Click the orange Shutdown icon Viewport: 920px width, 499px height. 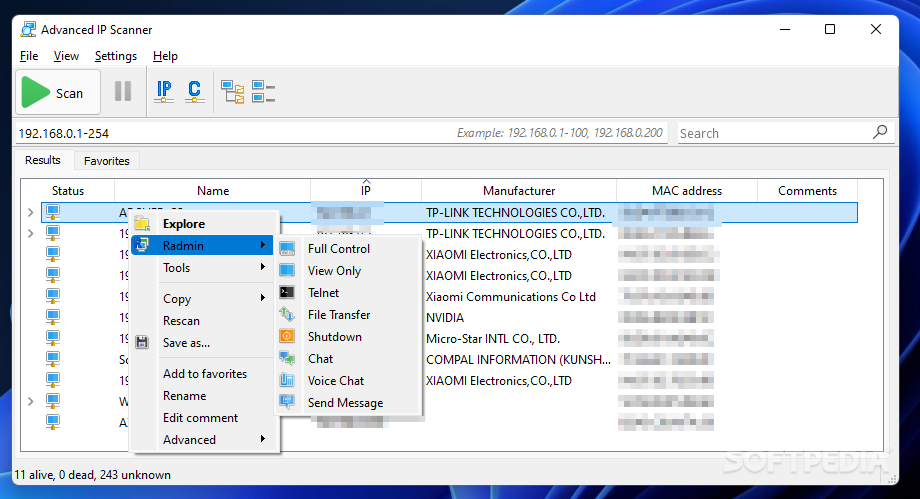pos(287,336)
